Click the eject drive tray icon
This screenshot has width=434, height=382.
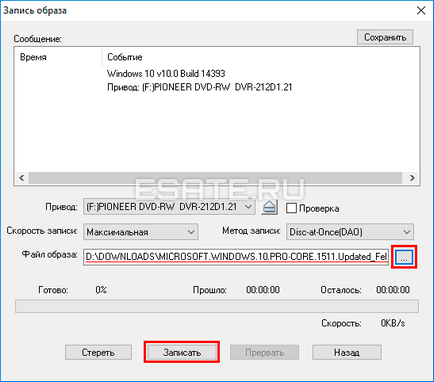coord(269,207)
